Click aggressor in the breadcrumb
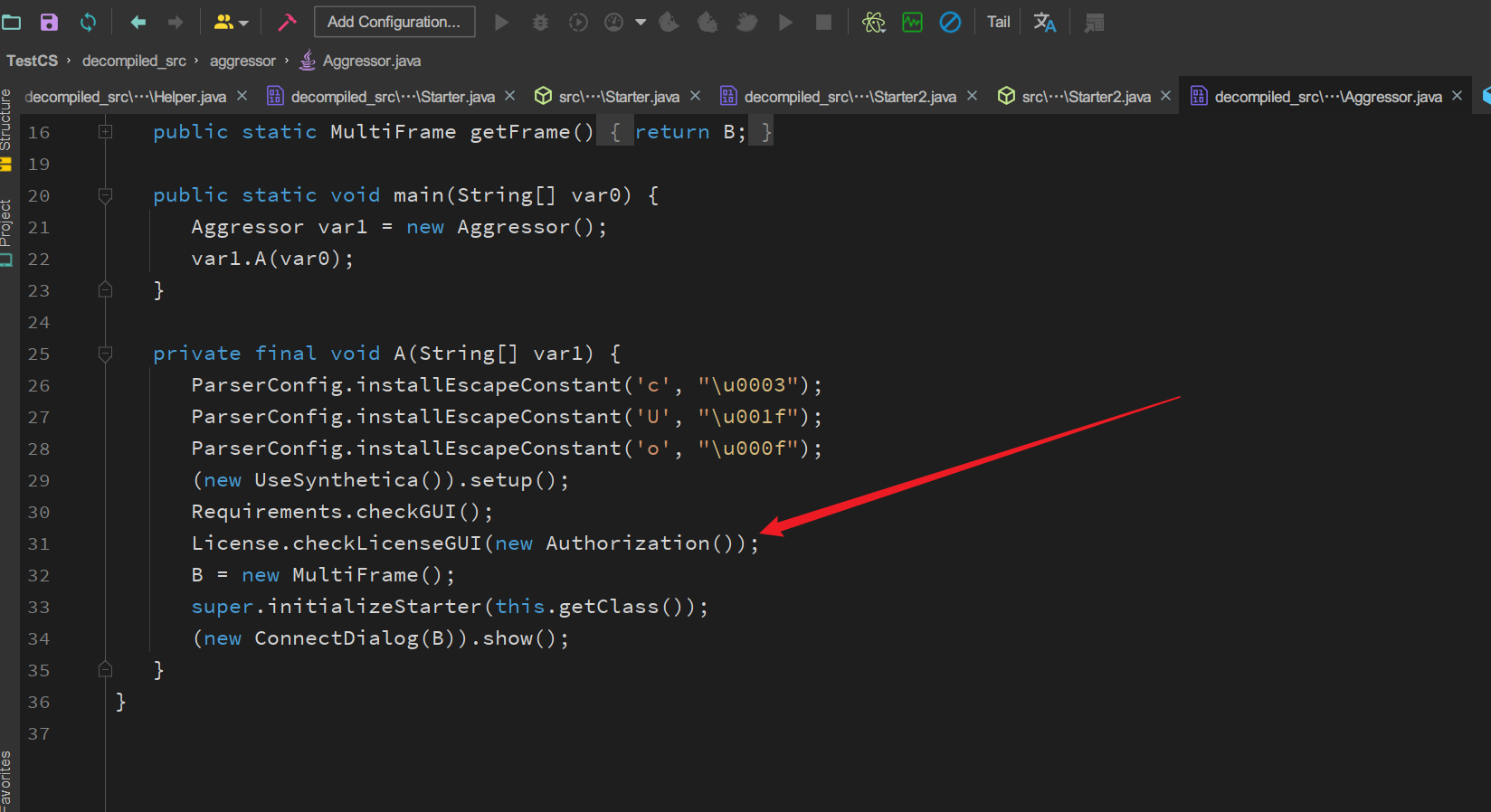 [242, 61]
